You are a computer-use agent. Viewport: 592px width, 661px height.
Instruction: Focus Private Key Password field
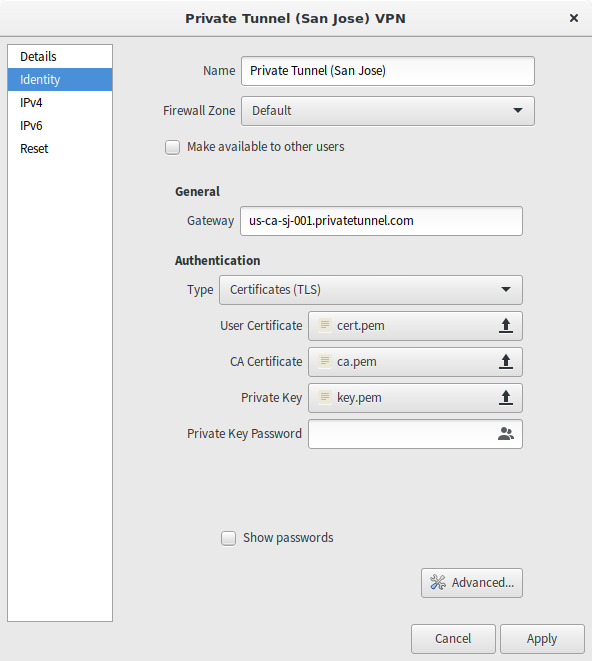[x=415, y=434]
